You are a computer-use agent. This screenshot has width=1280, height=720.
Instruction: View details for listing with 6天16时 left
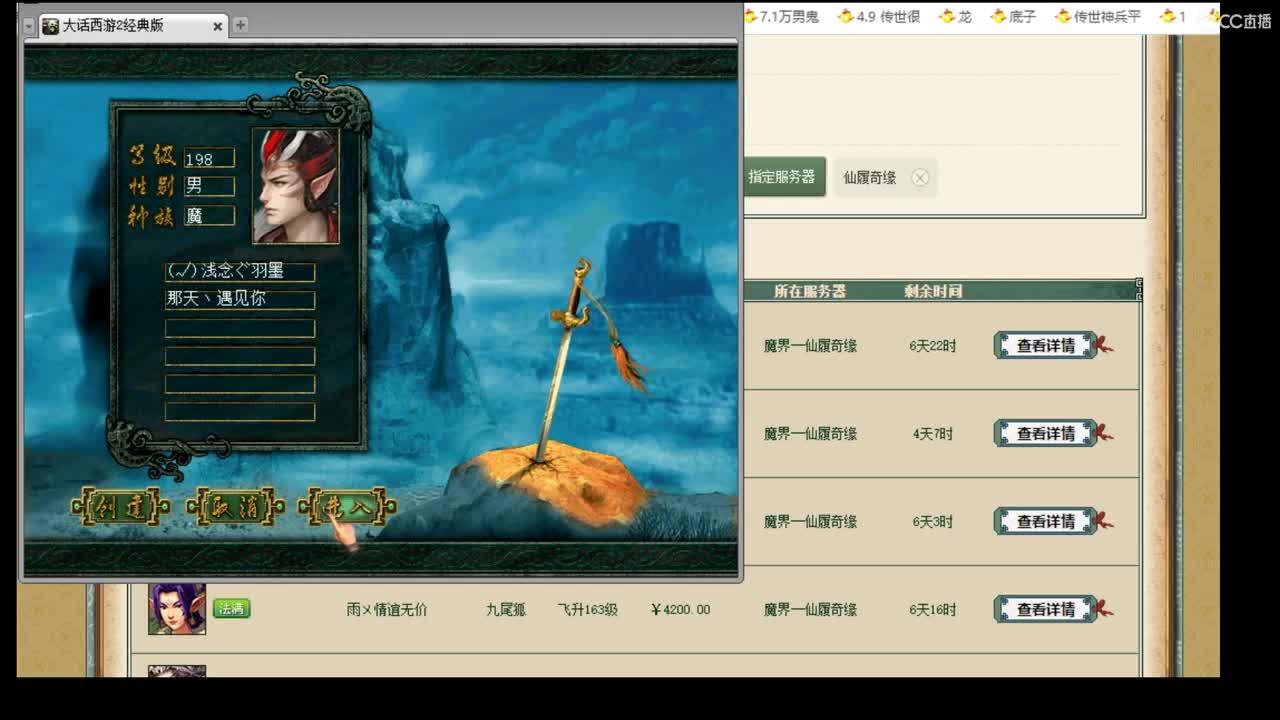[x=1045, y=609]
